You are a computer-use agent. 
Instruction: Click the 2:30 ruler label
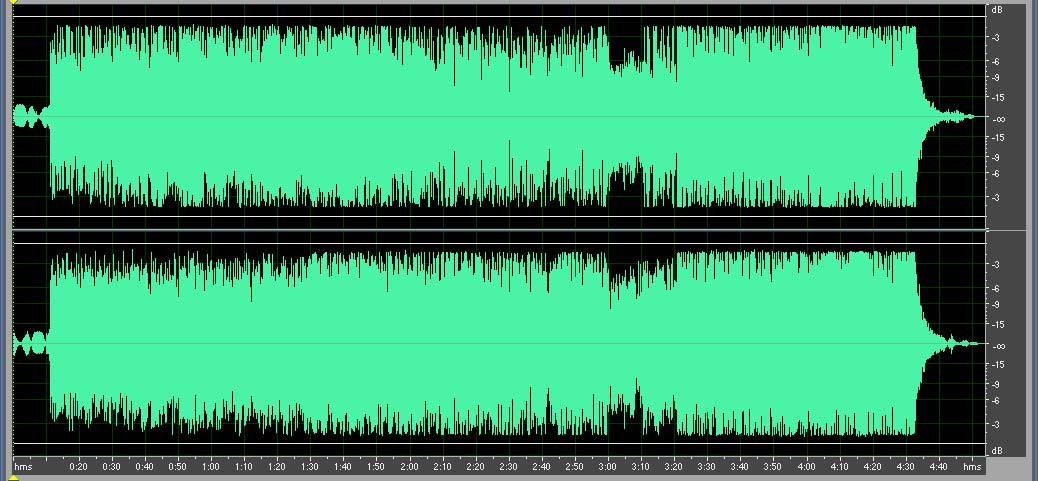508,467
